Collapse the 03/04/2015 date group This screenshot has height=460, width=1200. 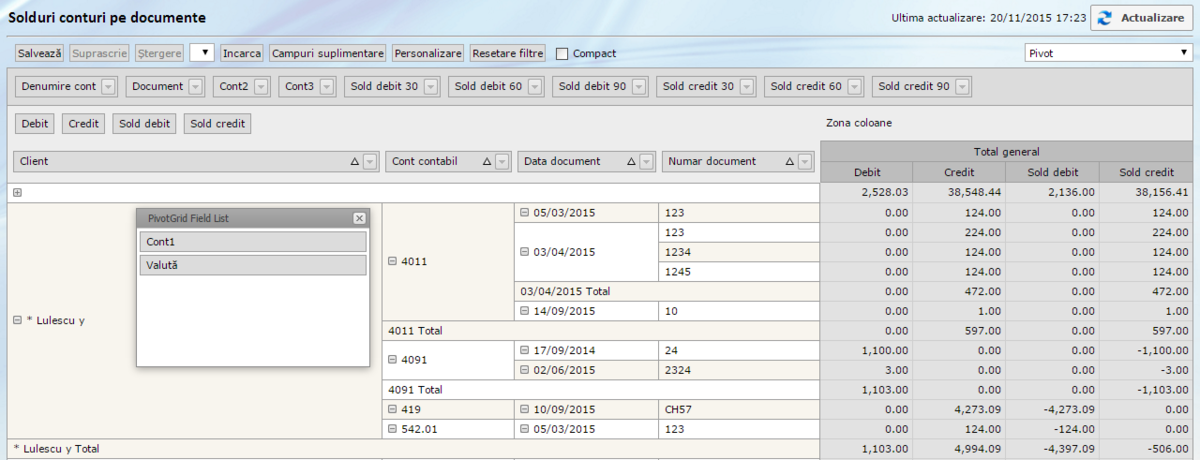click(x=524, y=252)
